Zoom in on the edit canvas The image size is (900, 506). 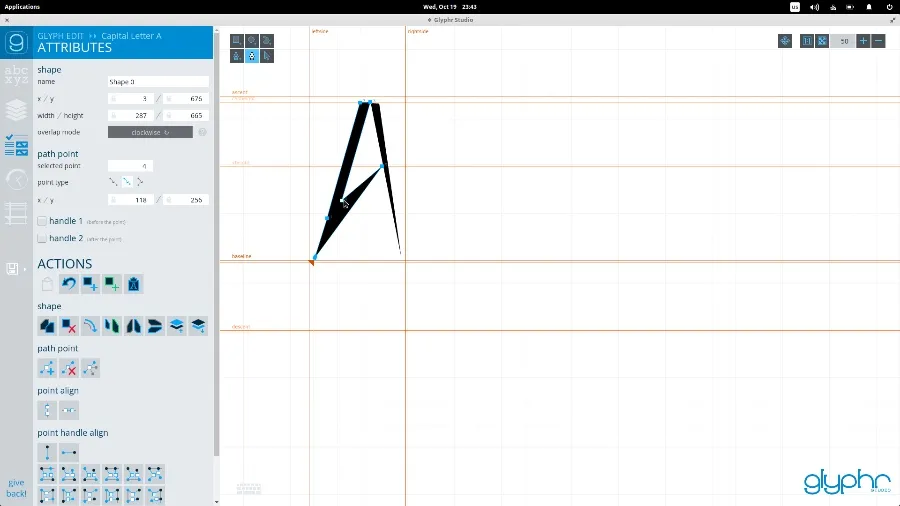click(863, 41)
